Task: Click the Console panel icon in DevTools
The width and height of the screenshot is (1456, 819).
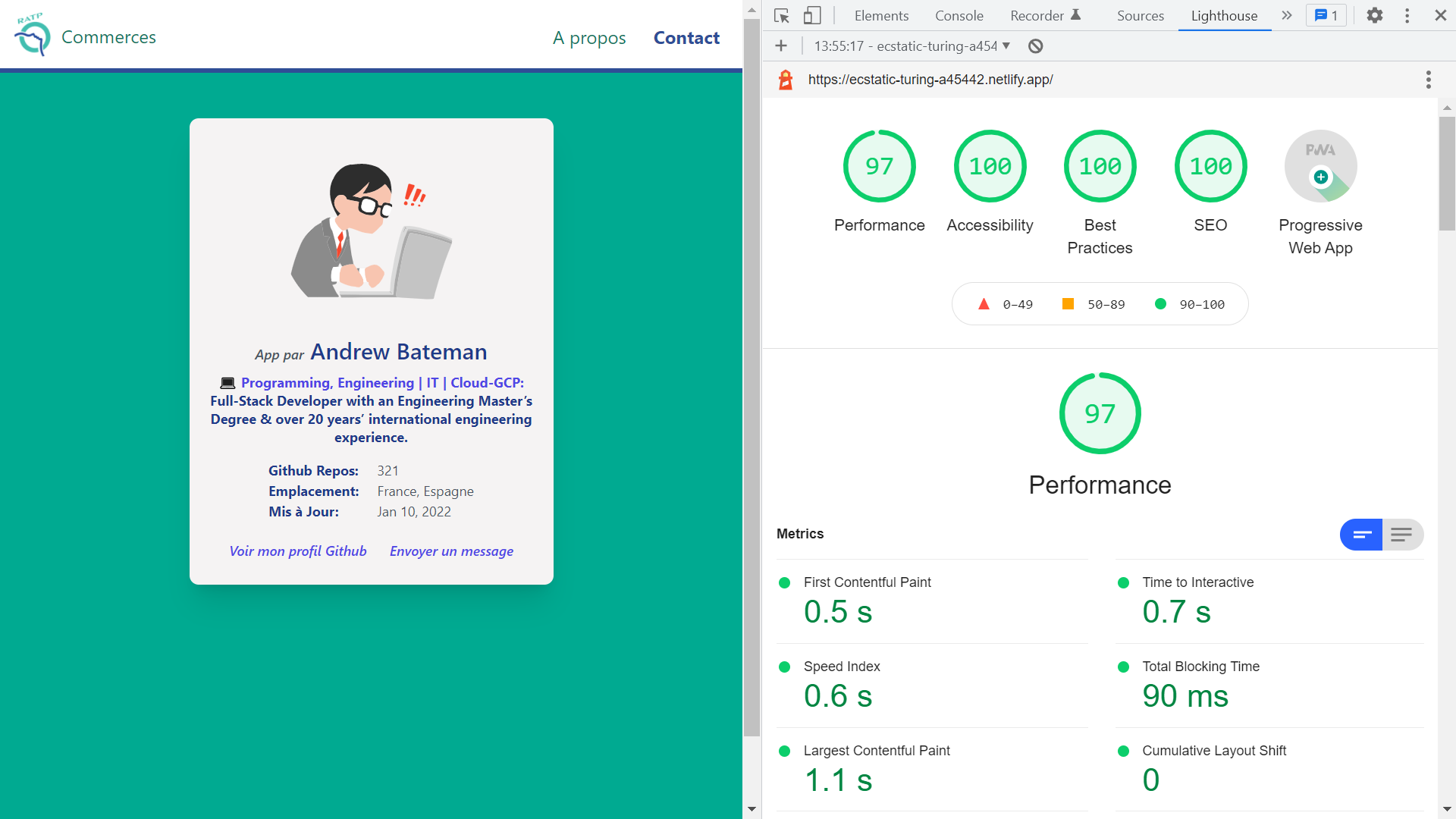Action: [958, 15]
